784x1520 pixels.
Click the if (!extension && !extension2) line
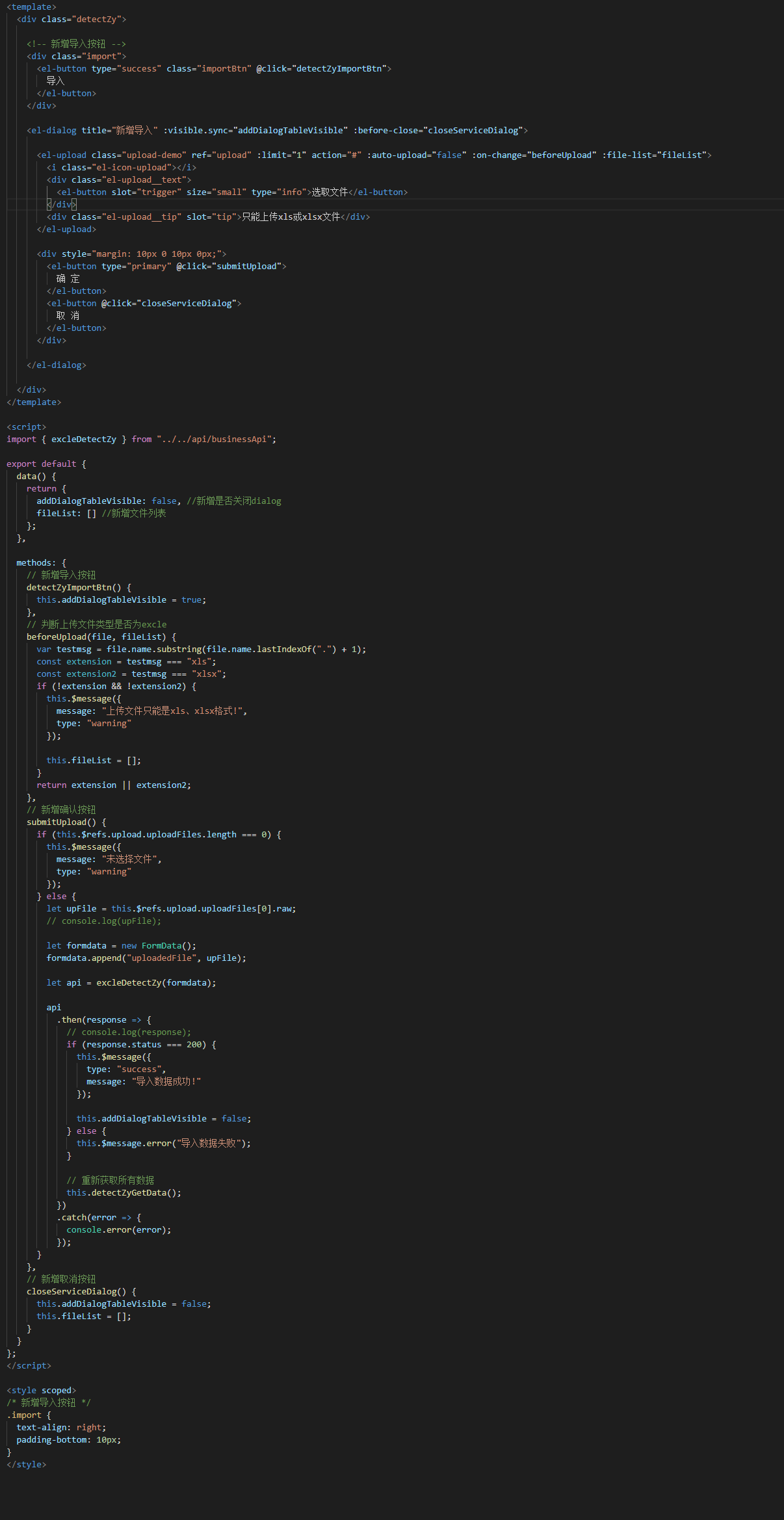click(116, 686)
